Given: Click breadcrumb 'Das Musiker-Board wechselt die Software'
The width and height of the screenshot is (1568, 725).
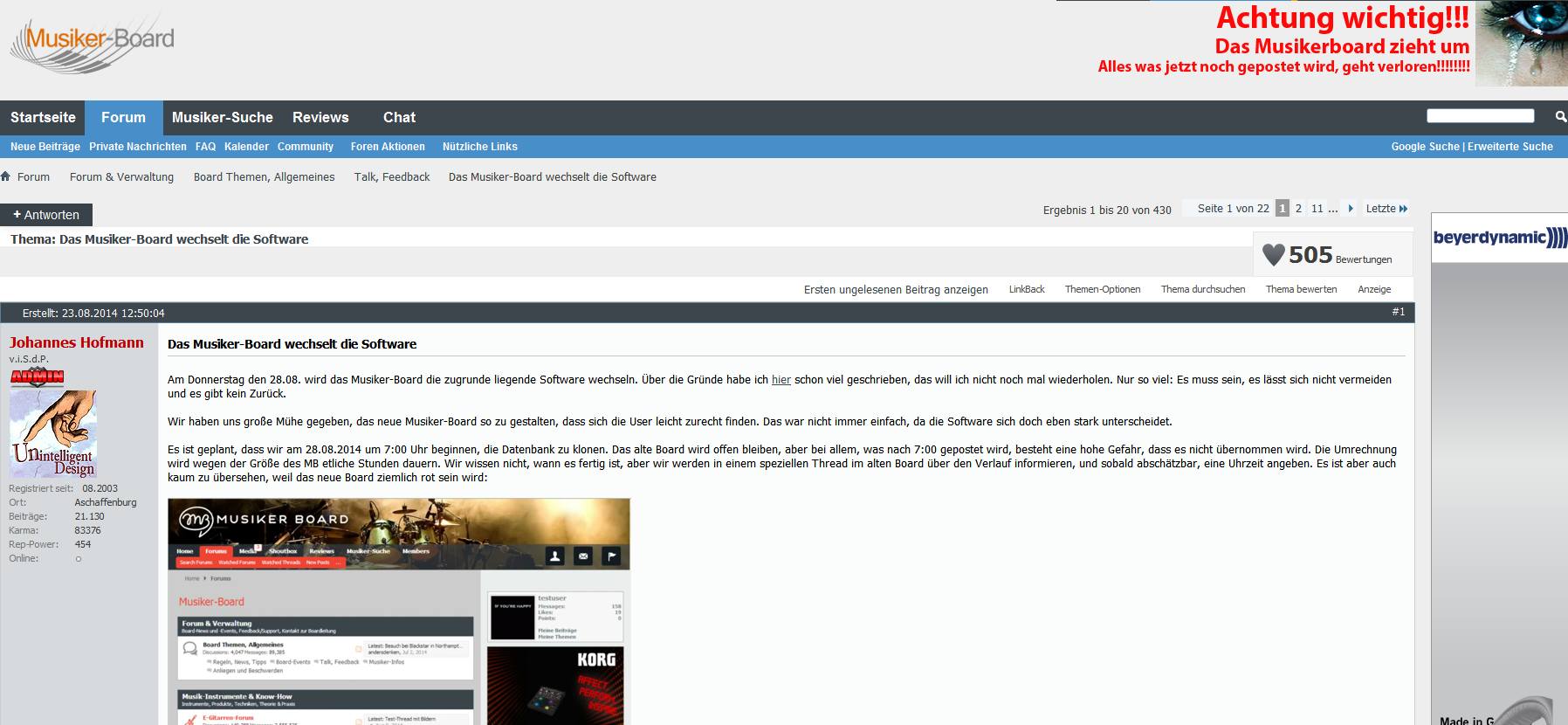Looking at the screenshot, I should (553, 176).
